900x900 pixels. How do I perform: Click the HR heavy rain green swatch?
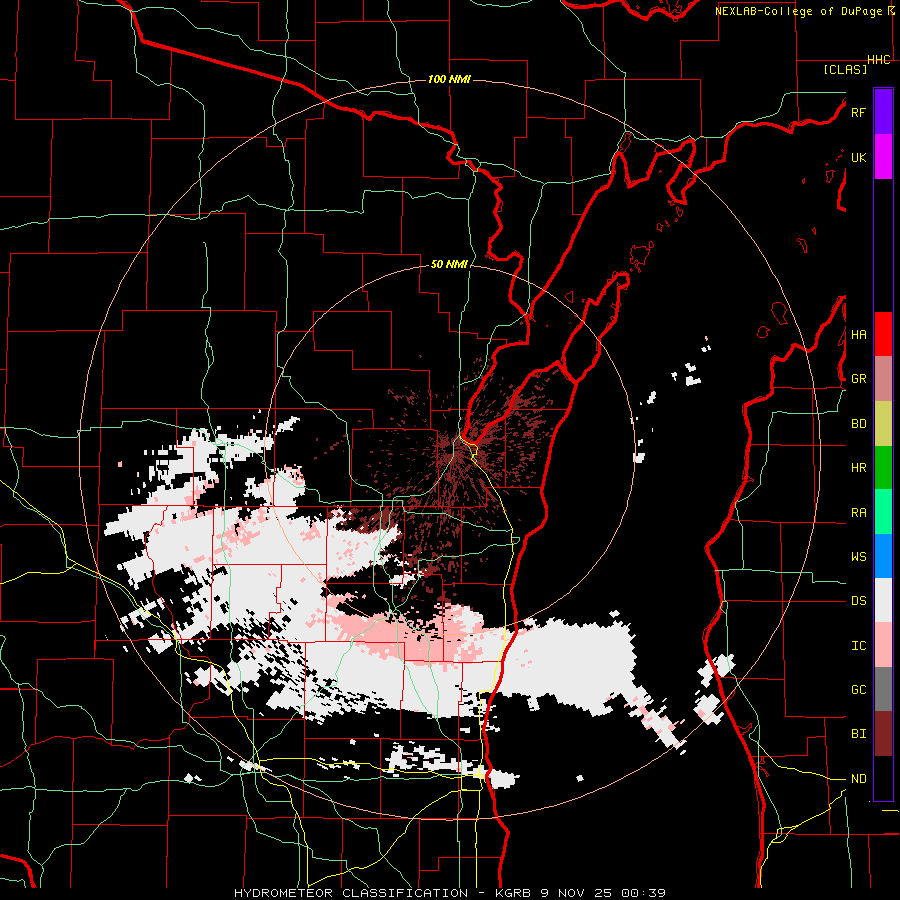(883, 467)
